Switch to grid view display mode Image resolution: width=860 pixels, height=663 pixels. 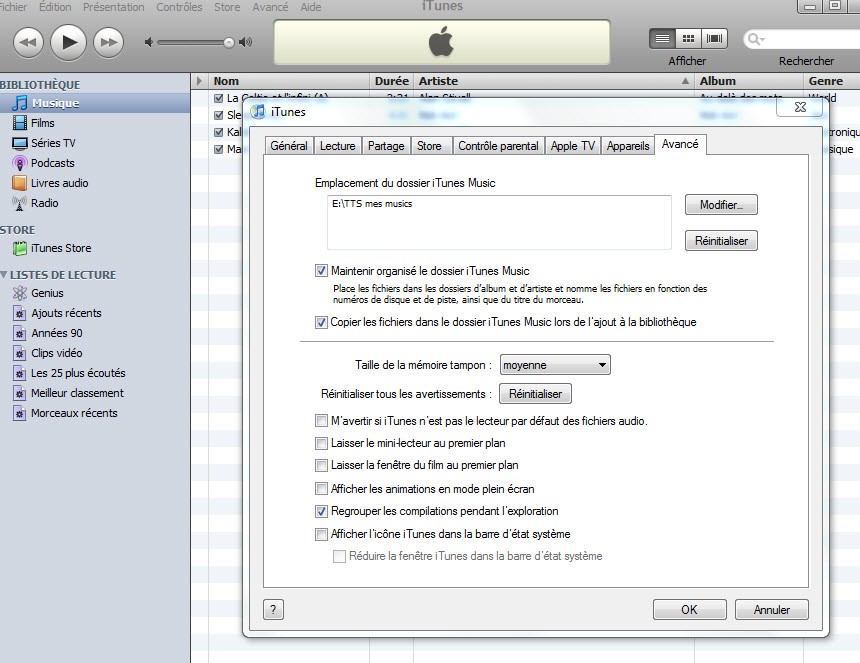(688, 38)
